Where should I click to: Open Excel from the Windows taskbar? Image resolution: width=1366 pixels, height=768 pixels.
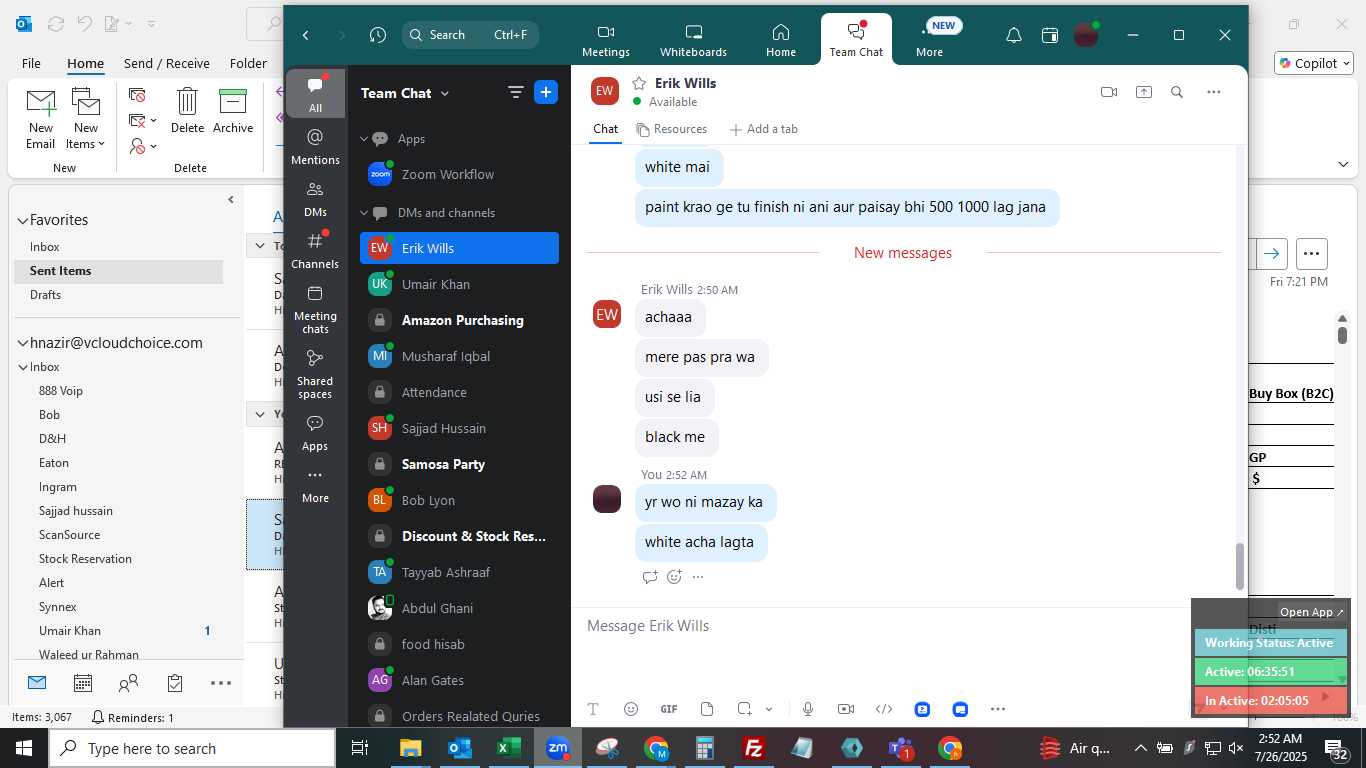click(509, 748)
